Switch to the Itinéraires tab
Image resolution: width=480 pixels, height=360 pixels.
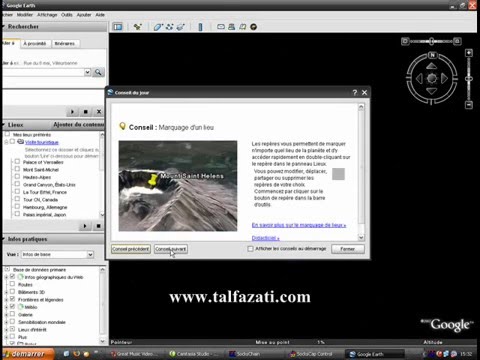(65, 44)
